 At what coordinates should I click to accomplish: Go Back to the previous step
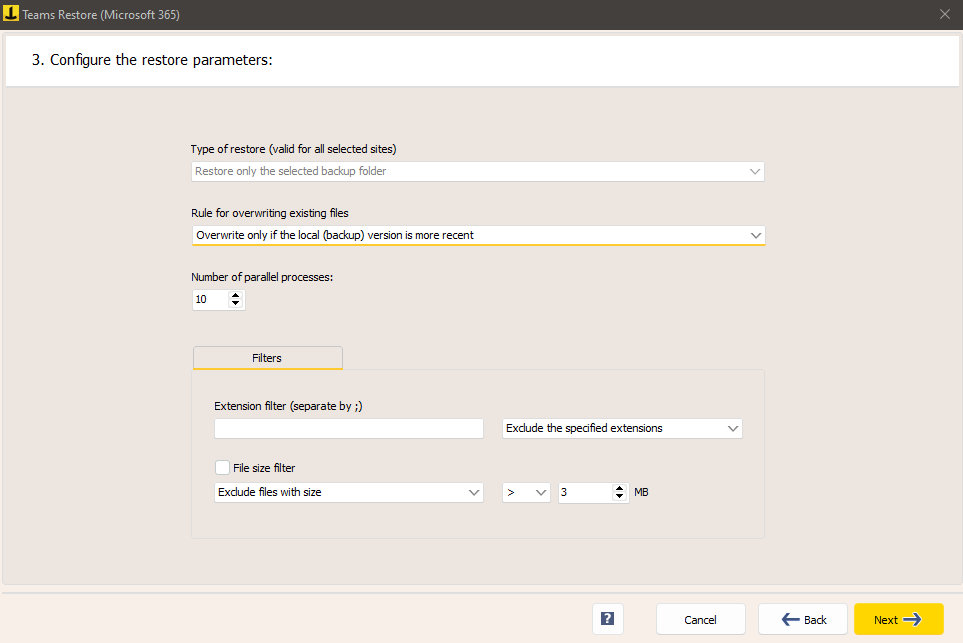[x=803, y=619]
